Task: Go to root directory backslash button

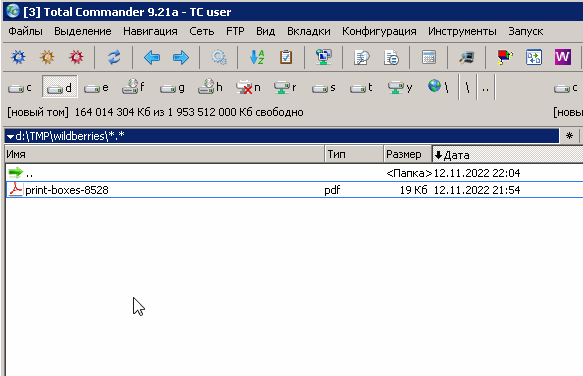Action: pos(467,88)
